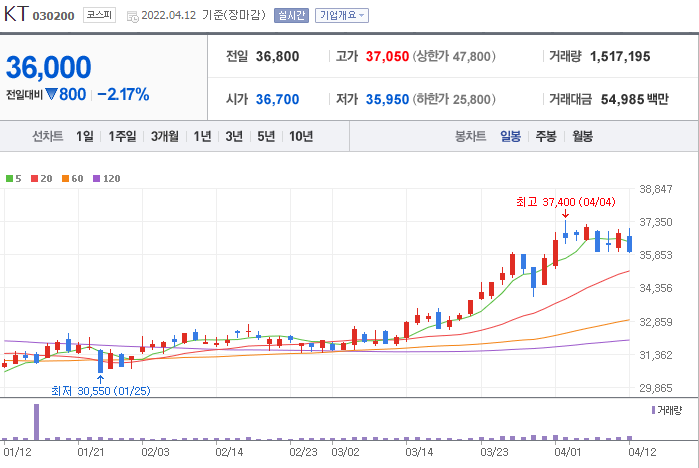
Task: Click the 고가 value 37,050
Action: point(387,57)
